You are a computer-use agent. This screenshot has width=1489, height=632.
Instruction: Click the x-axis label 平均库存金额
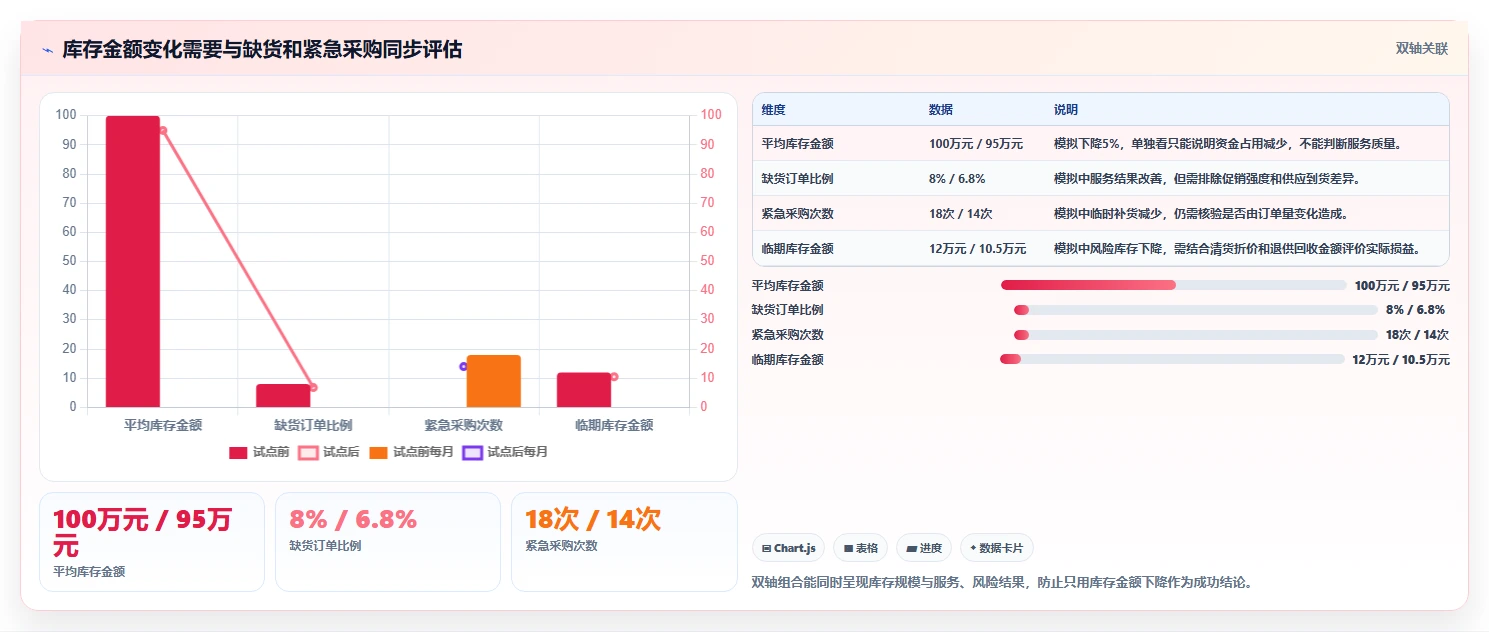(163, 425)
